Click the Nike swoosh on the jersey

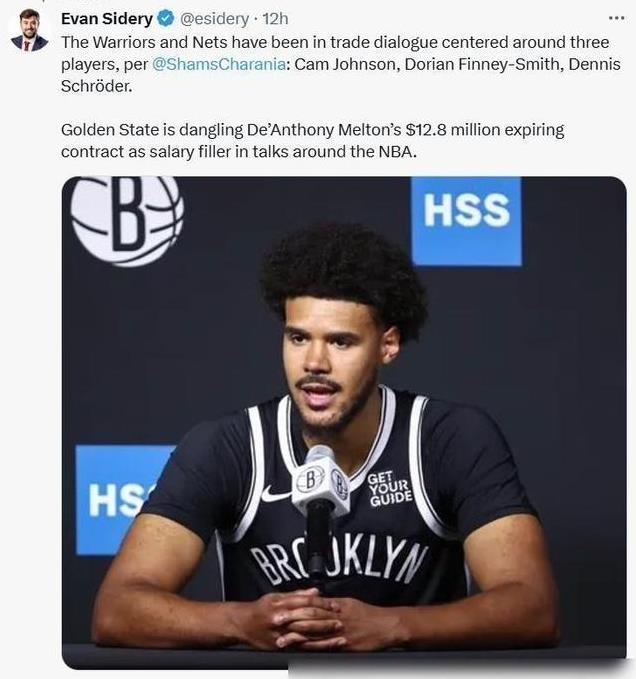point(276,495)
